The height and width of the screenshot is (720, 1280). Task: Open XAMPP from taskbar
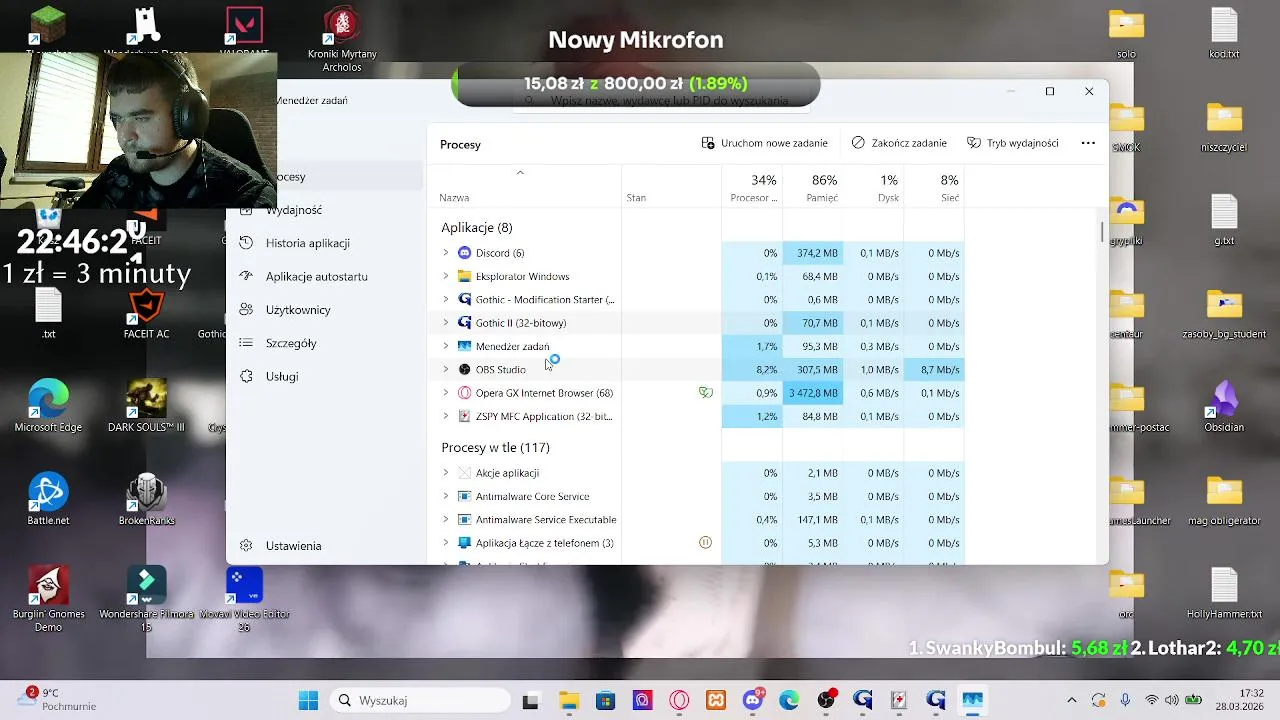click(x=716, y=700)
